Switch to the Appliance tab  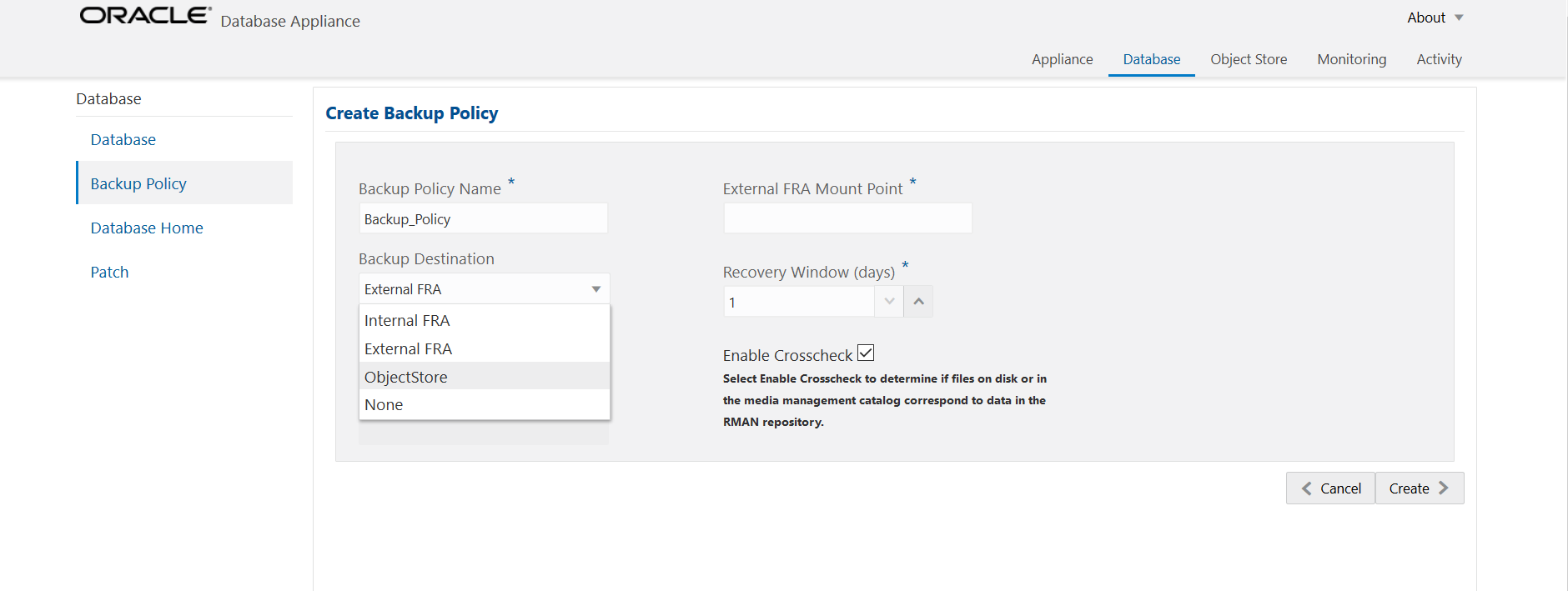pyautogui.click(x=1062, y=59)
